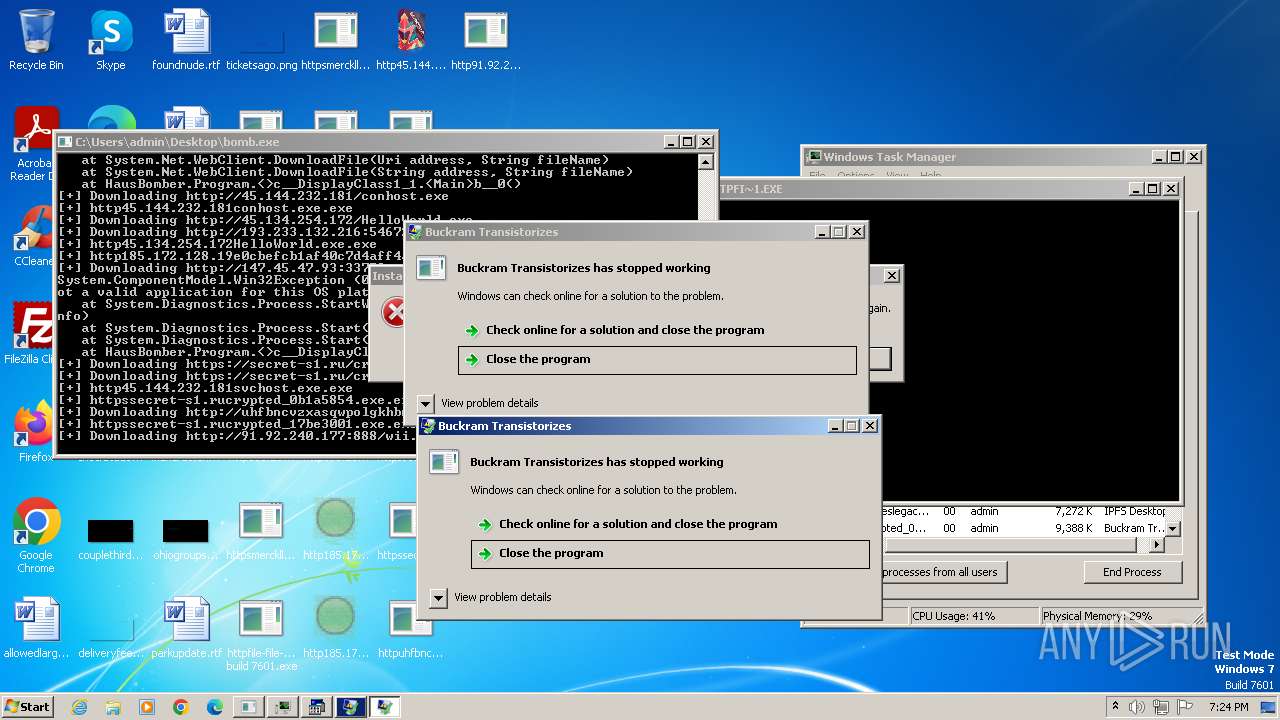Viewport: 1280px width, 720px height.
Task: Click 'Buckram Transistorizes has stopped working' heading in front dialog
Action: pyautogui.click(x=597, y=462)
